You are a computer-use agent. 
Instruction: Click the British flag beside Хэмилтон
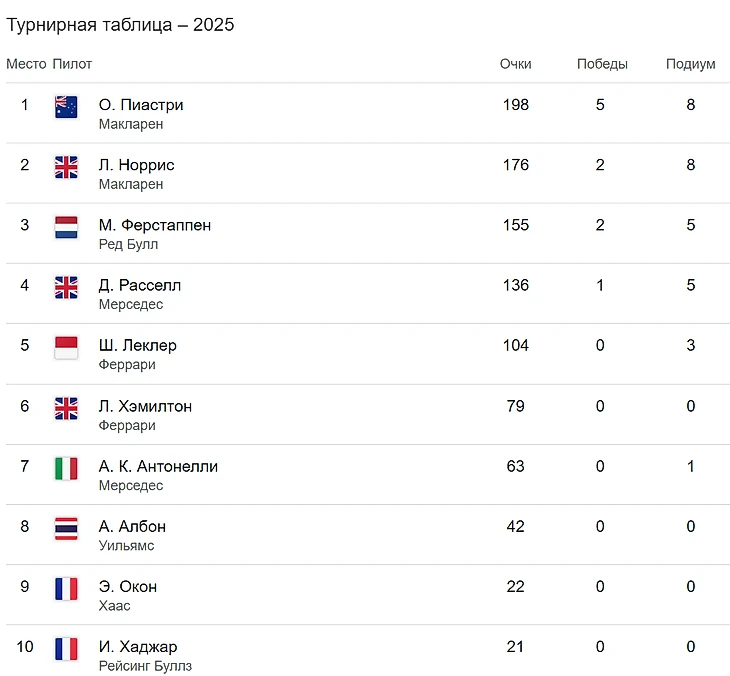[x=66, y=408]
